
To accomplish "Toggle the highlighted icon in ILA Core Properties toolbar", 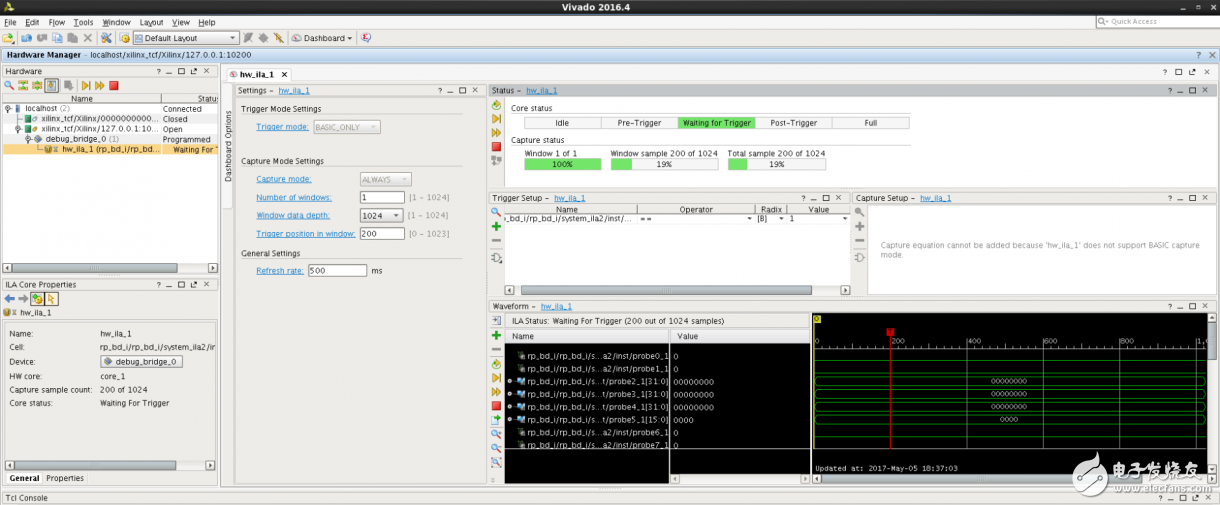I will point(37,299).
